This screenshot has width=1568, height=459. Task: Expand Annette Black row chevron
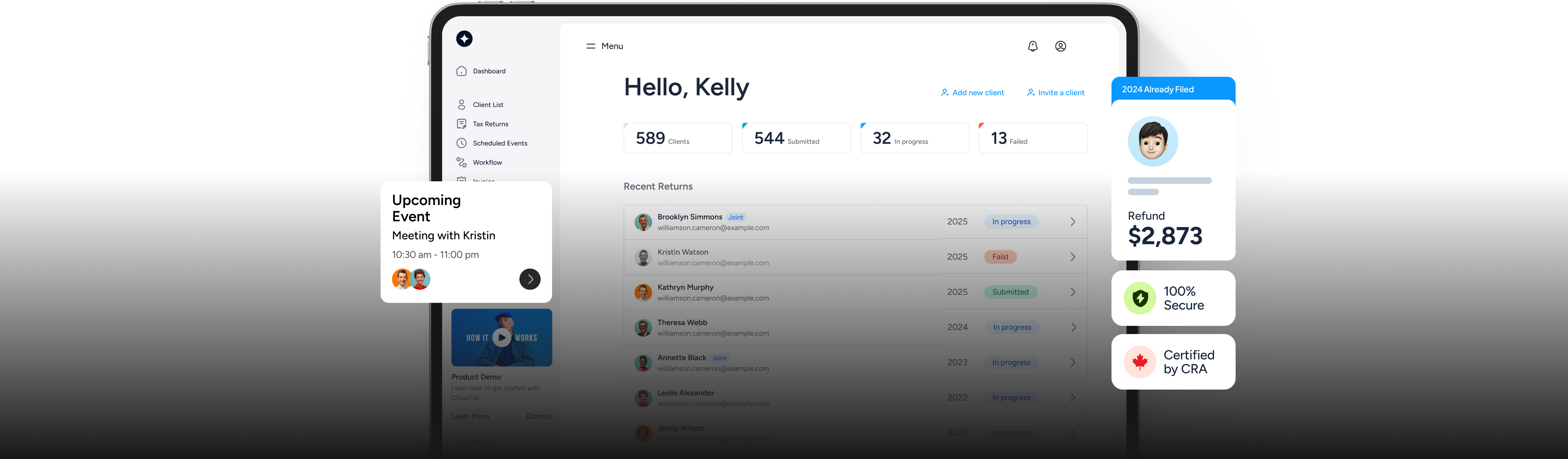[x=1073, y=363]
